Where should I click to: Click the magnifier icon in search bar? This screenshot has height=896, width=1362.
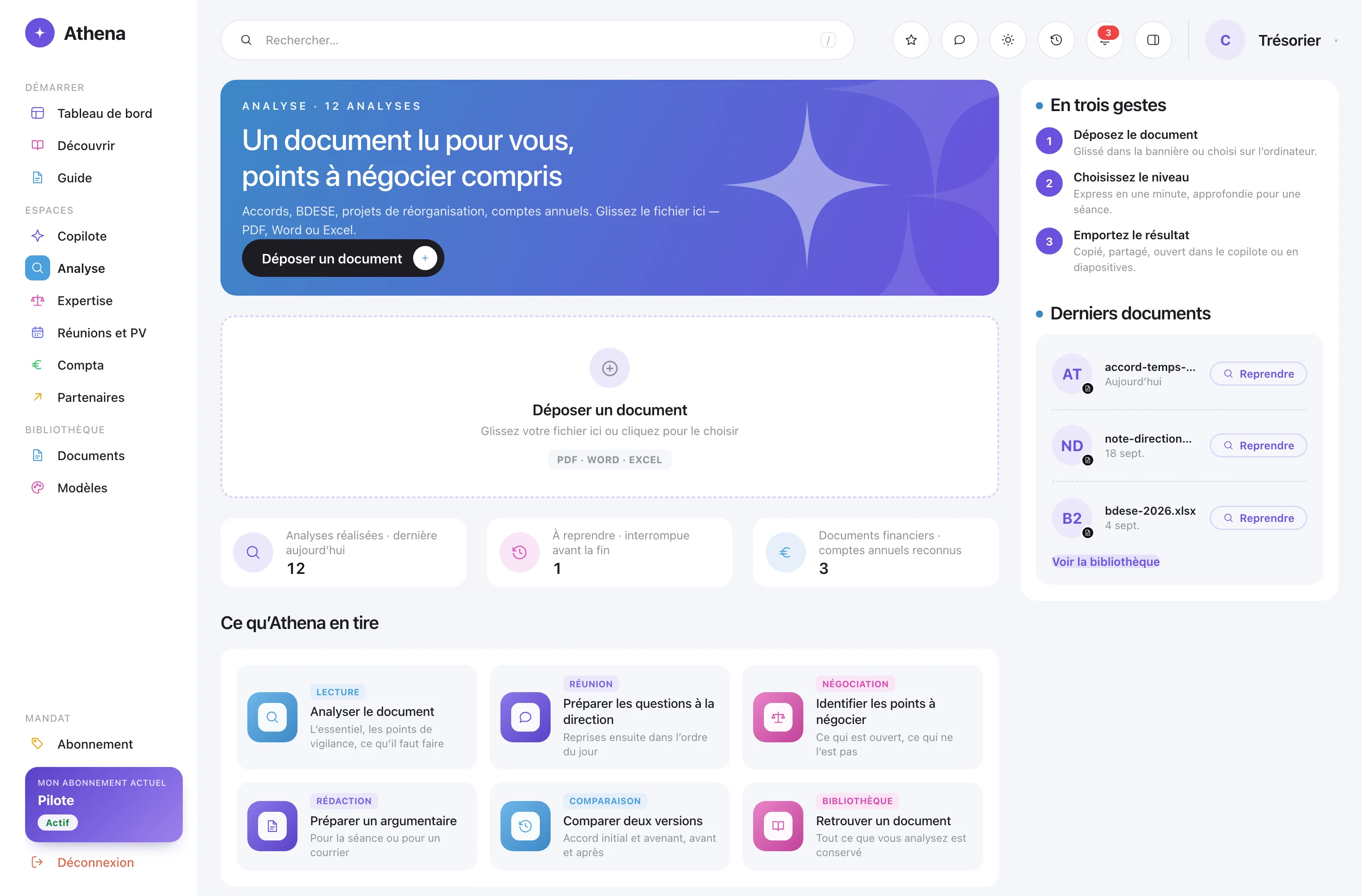[246, 40]
